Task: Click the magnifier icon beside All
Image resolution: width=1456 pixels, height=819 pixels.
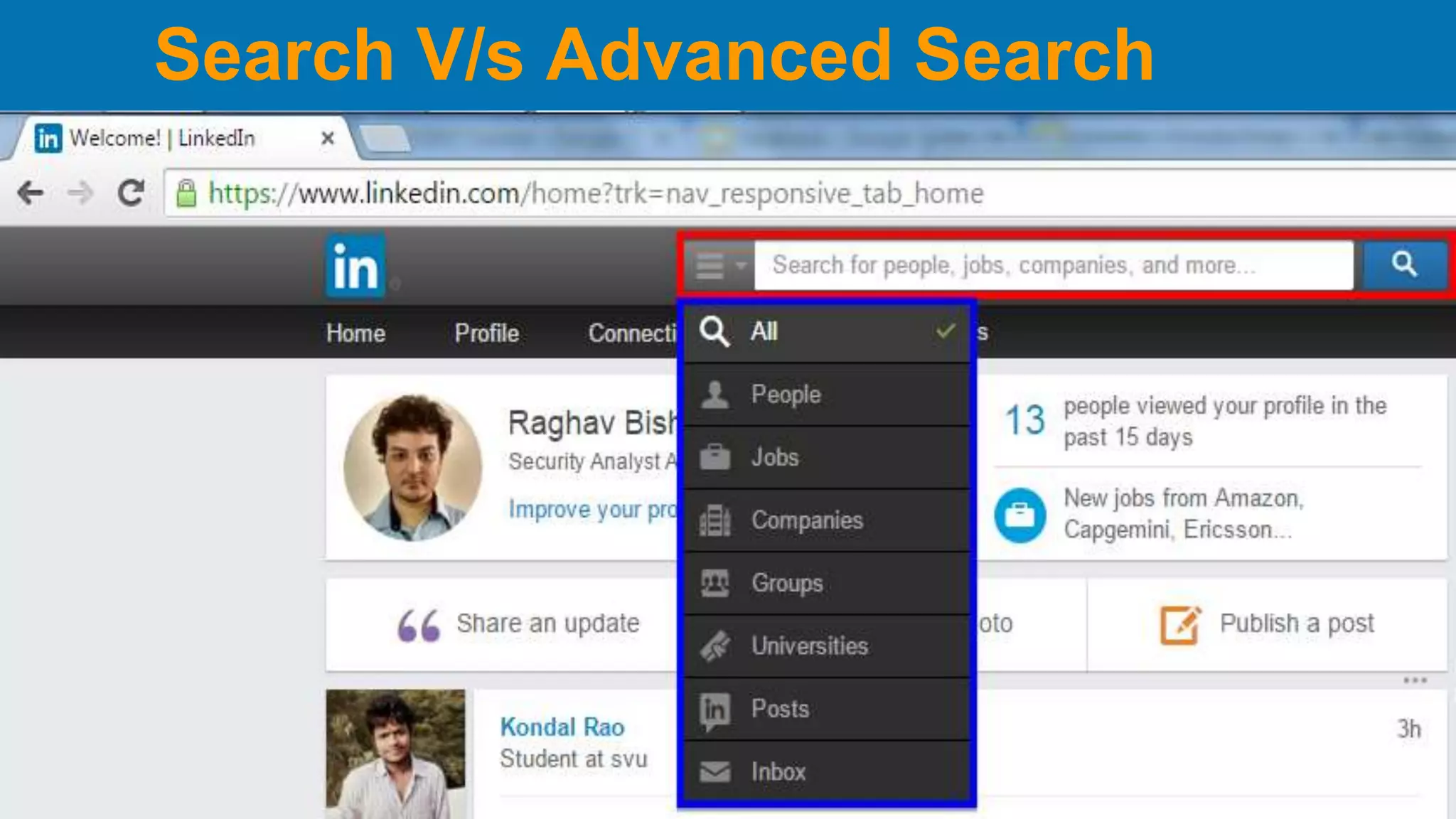Action: pyautogui.click(x=714, y=331)
